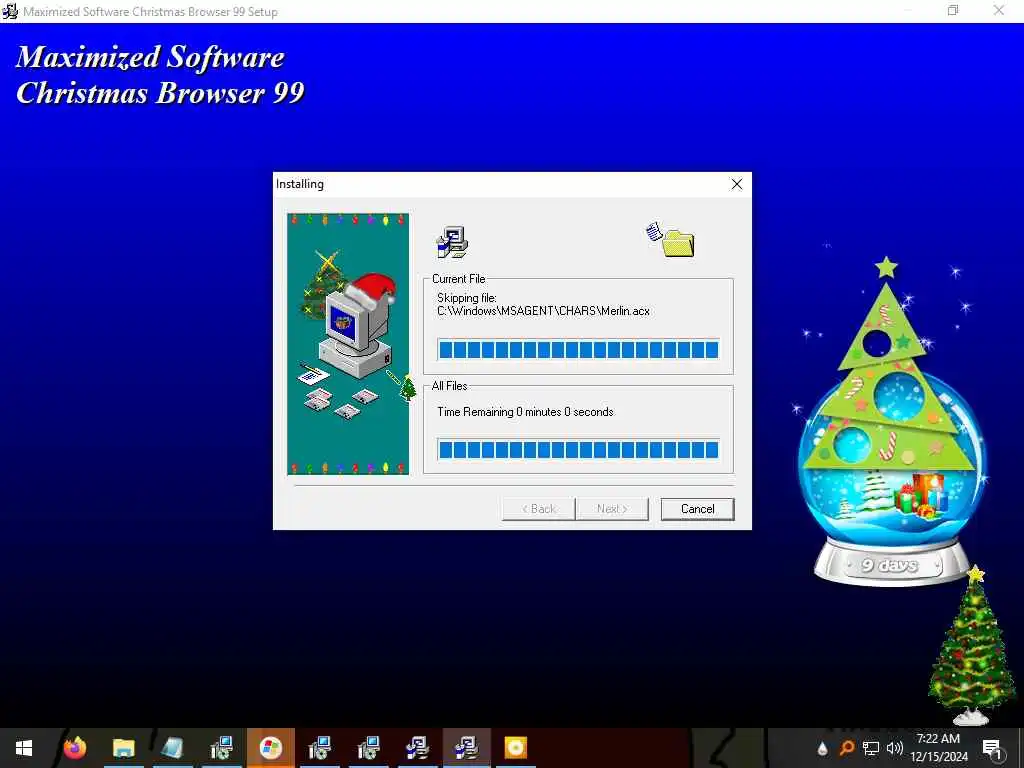Click the computer setup icon in the dialog
Viewport: 1024px width, 768px height.
tap(452, 242)
